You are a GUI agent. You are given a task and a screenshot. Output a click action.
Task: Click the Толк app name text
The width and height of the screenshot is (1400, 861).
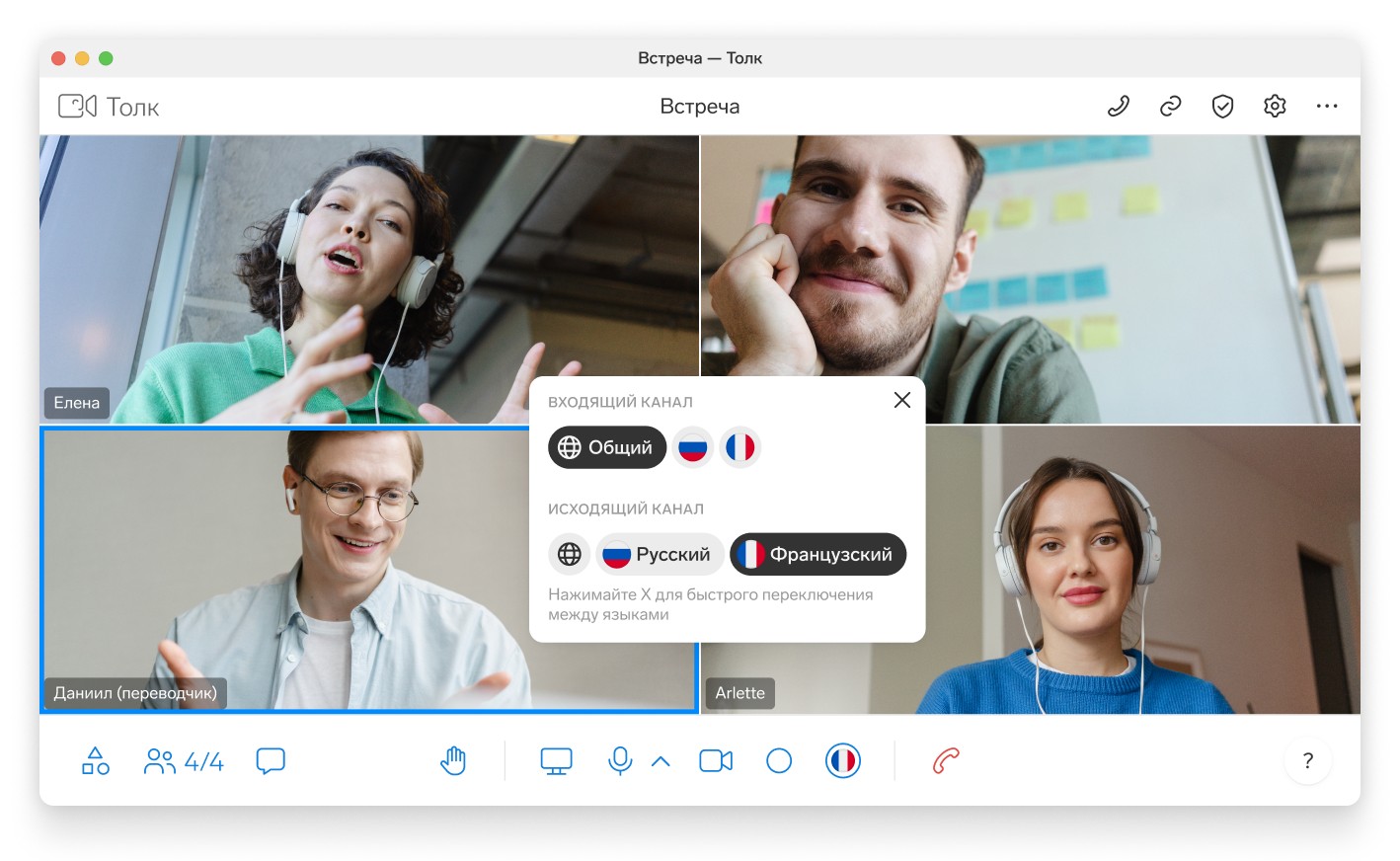[132, 107]
